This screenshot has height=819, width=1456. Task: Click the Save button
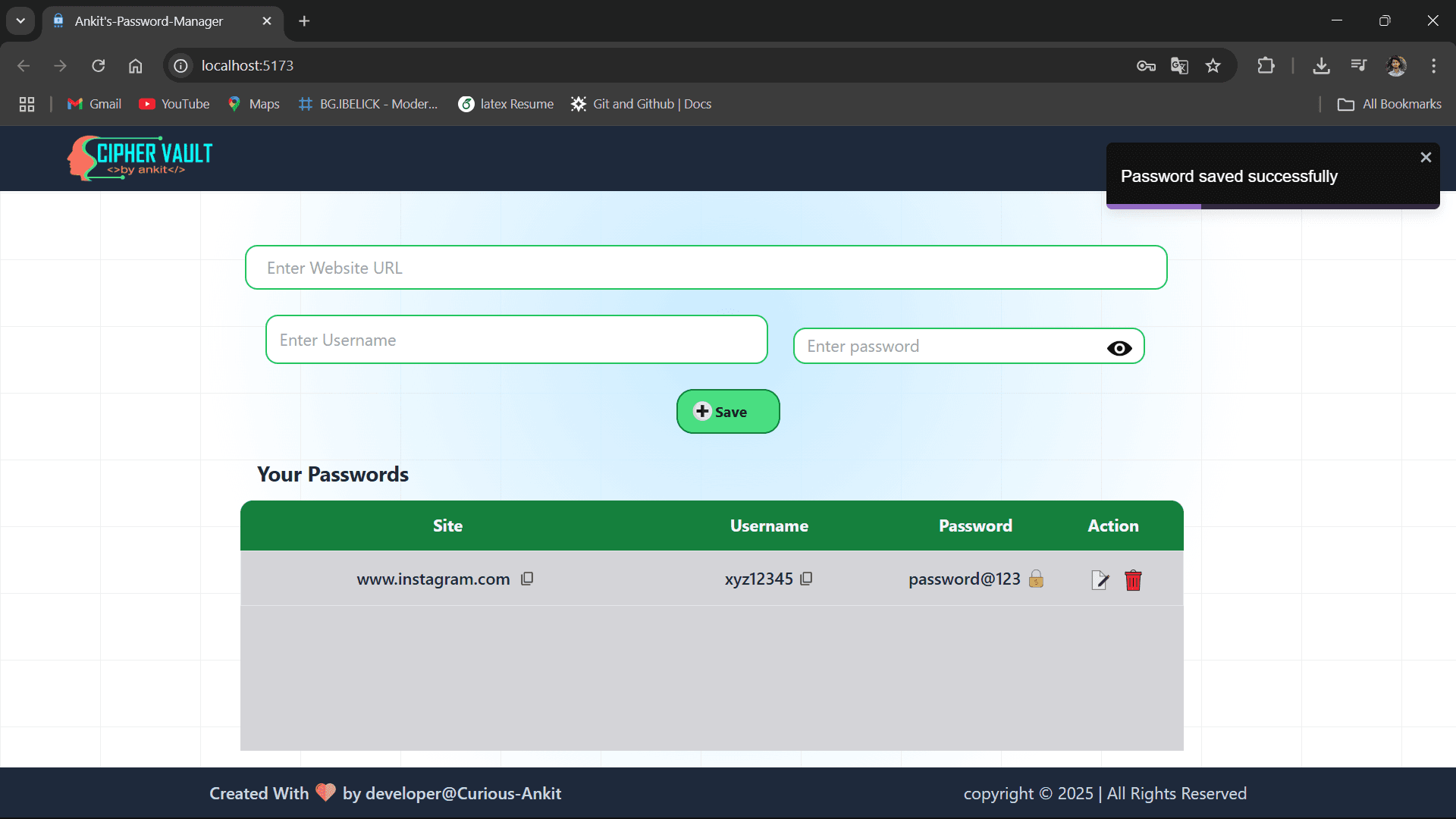[728, 412]
